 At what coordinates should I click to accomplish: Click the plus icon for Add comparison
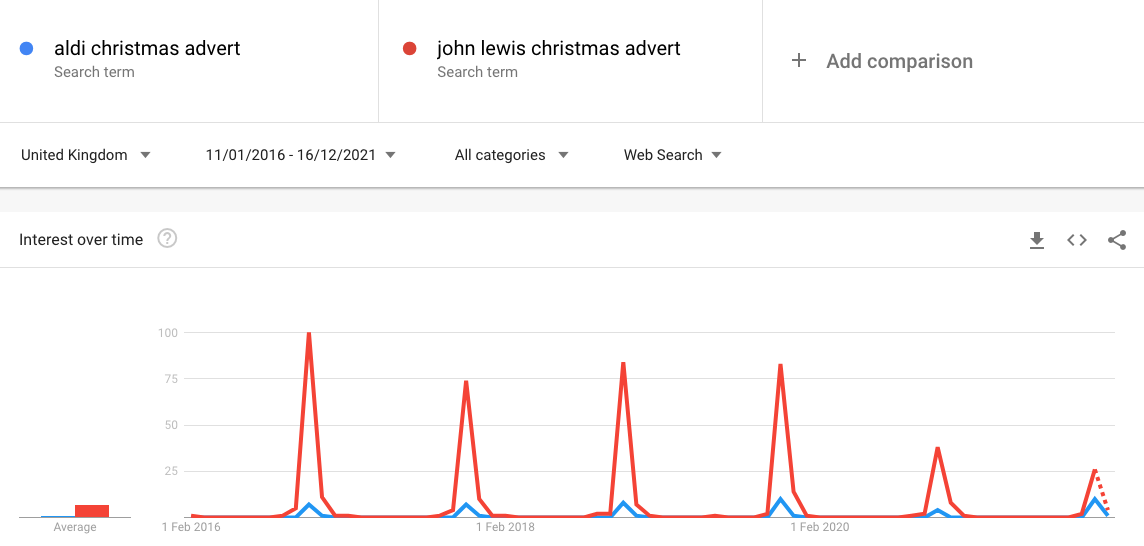[x=799, y=61]
